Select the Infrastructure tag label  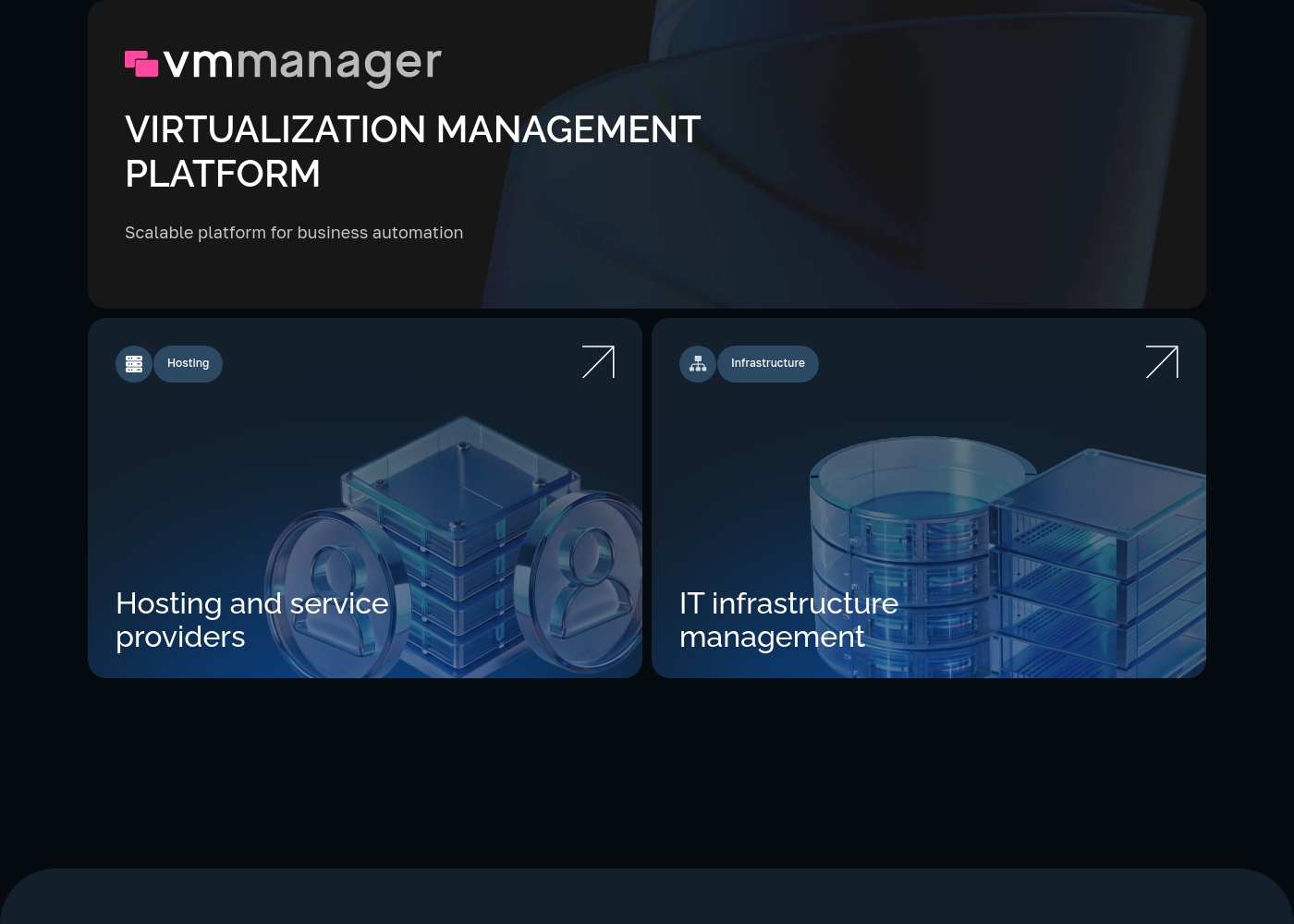pyautogui.click(x=768, y=364)
